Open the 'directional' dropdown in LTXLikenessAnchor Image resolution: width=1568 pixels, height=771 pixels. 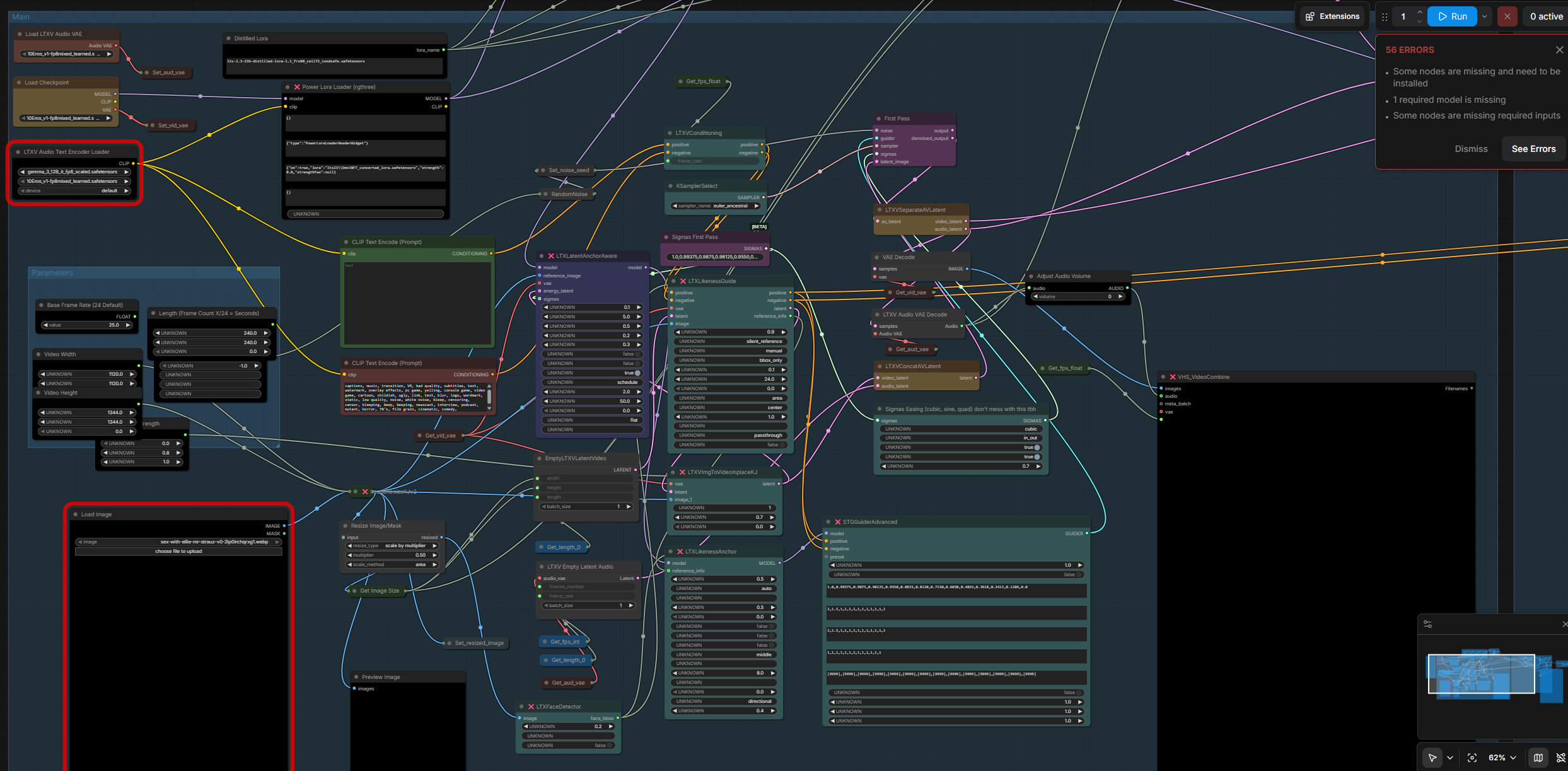tap(724, 702)
